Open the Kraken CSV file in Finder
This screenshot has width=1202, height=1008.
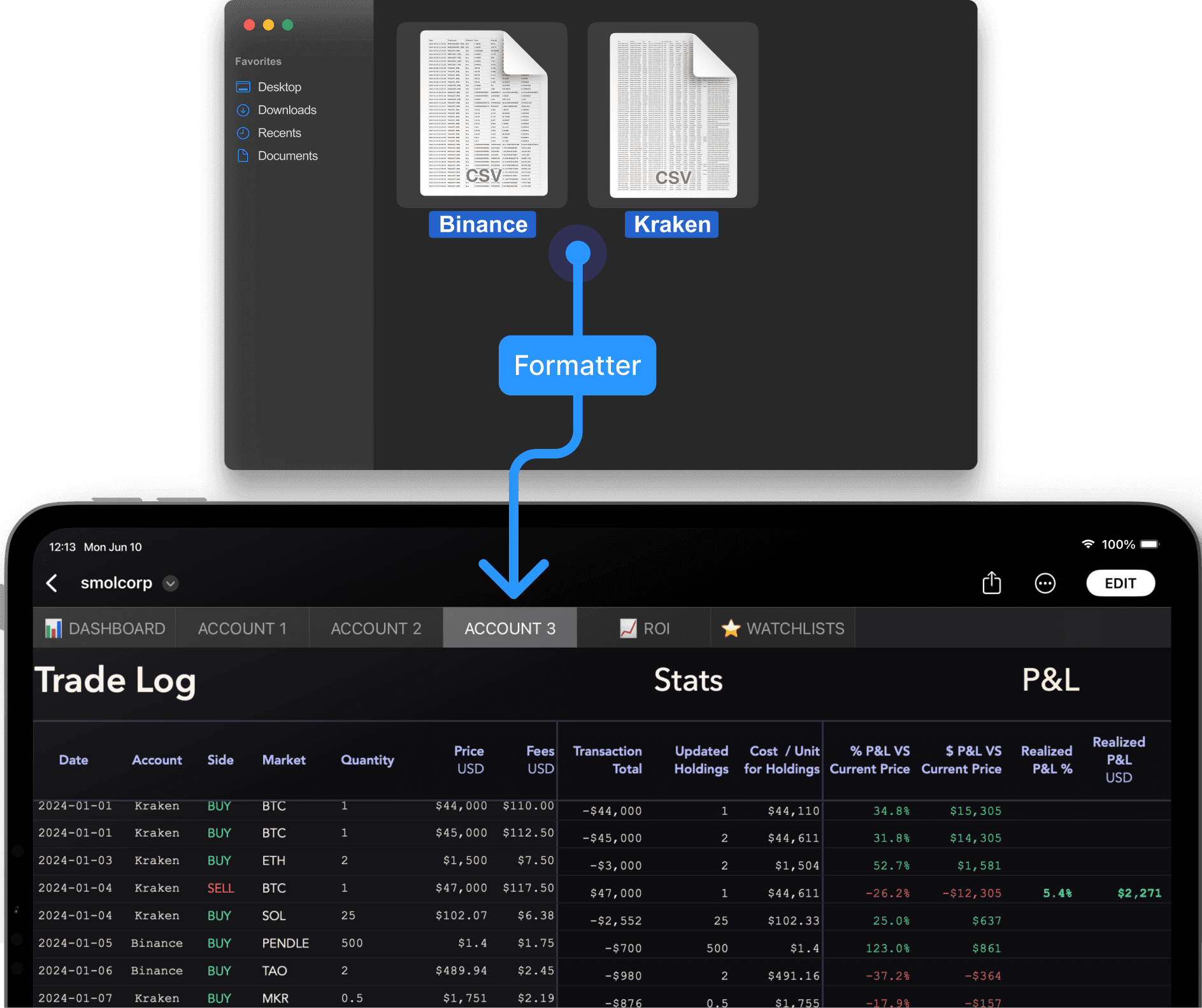click(673, 115)
